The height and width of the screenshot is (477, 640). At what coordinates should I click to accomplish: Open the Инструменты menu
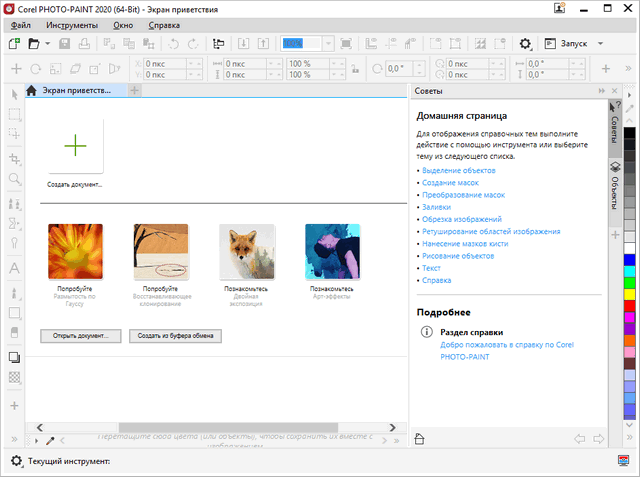(x=71, y=23)
